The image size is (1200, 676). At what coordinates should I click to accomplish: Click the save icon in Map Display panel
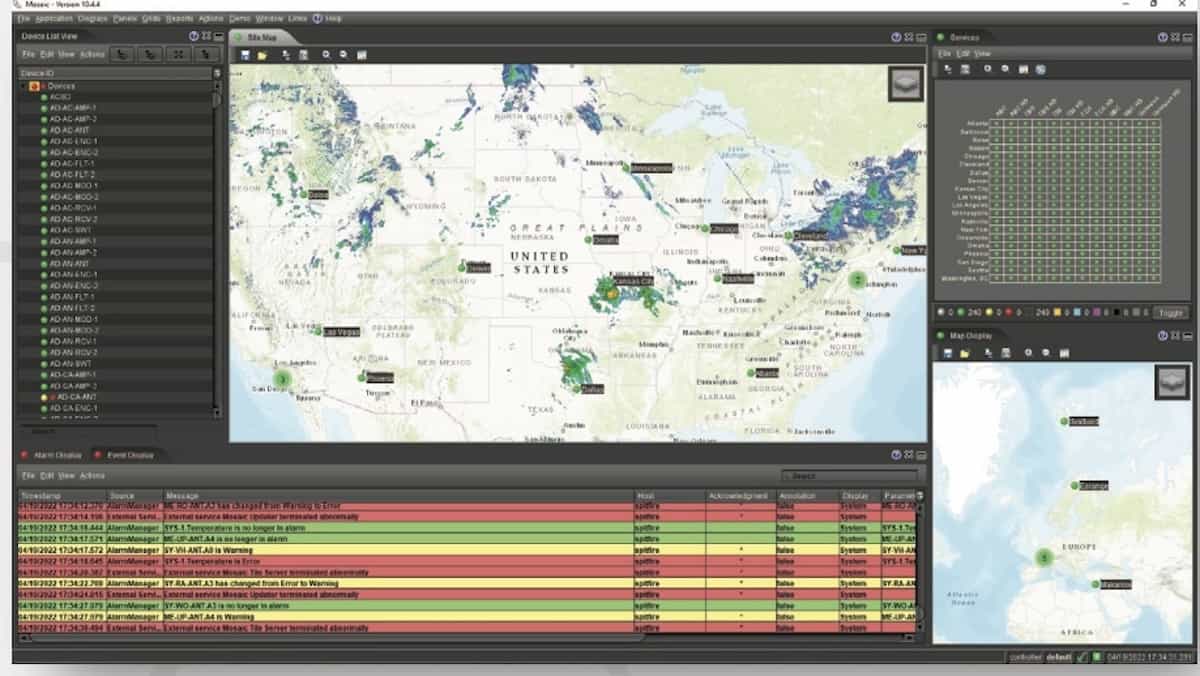tap(947, 353)
